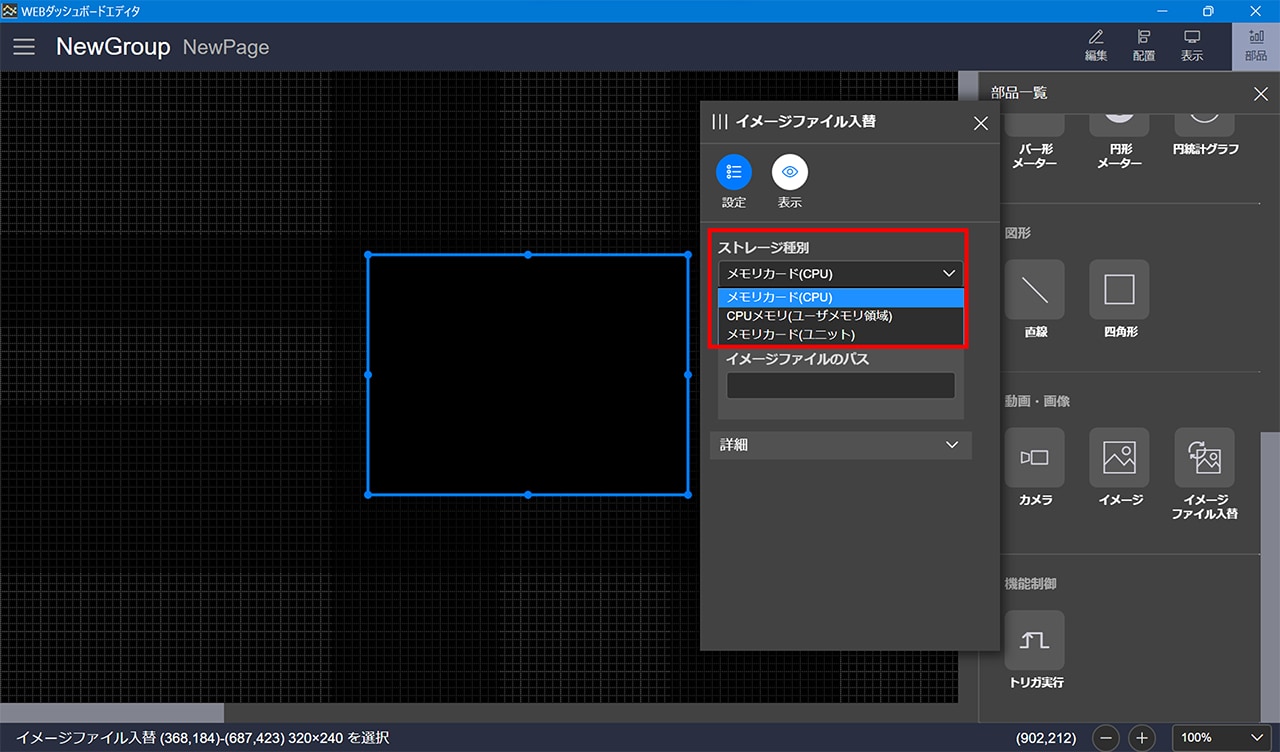Image resolution: width=1280 pixels, height=752 pixels.
Task: Click the イメージファイルのパス input field
Action: (x=840, y=386)
